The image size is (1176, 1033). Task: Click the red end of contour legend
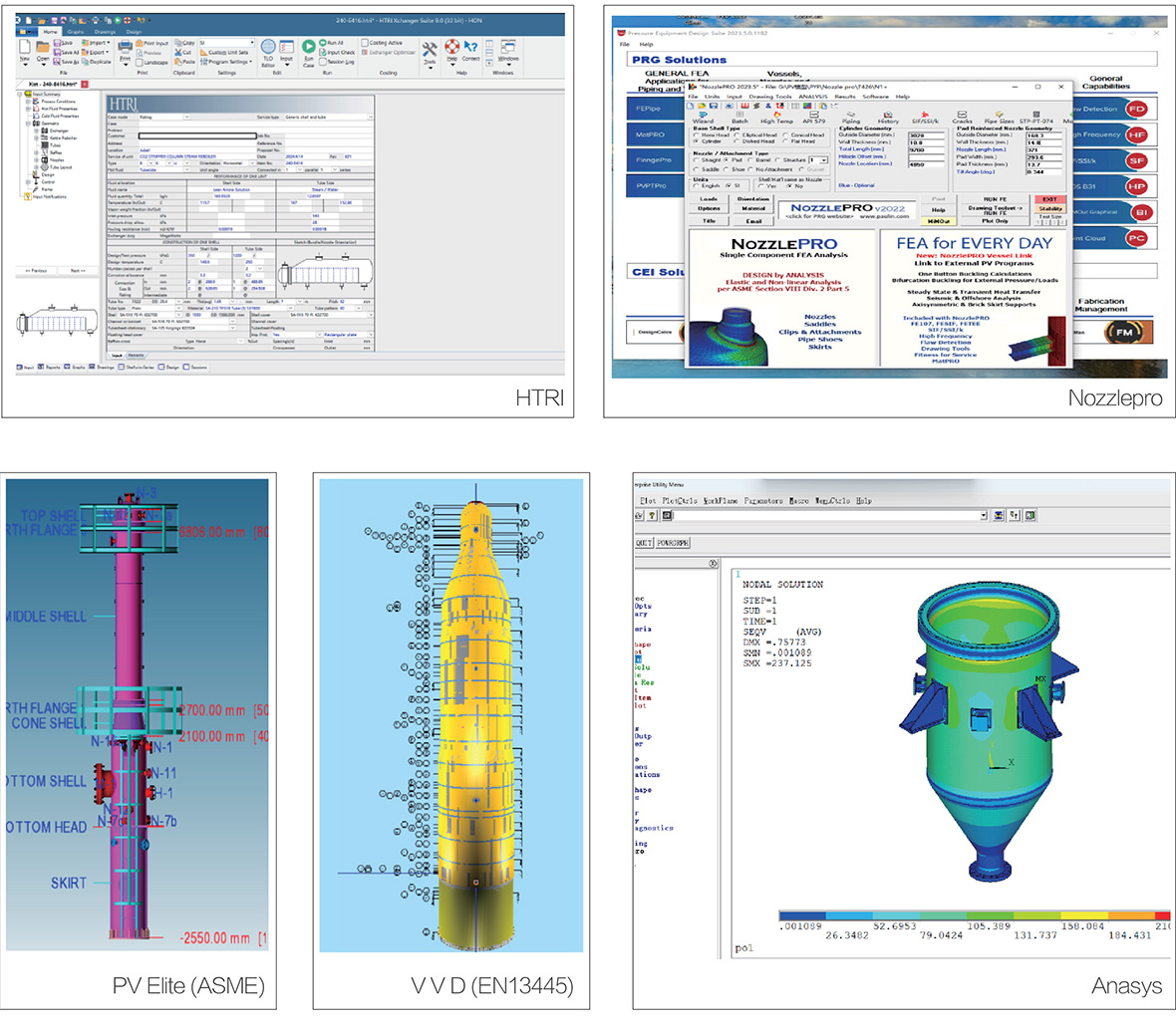(1162, 914)
